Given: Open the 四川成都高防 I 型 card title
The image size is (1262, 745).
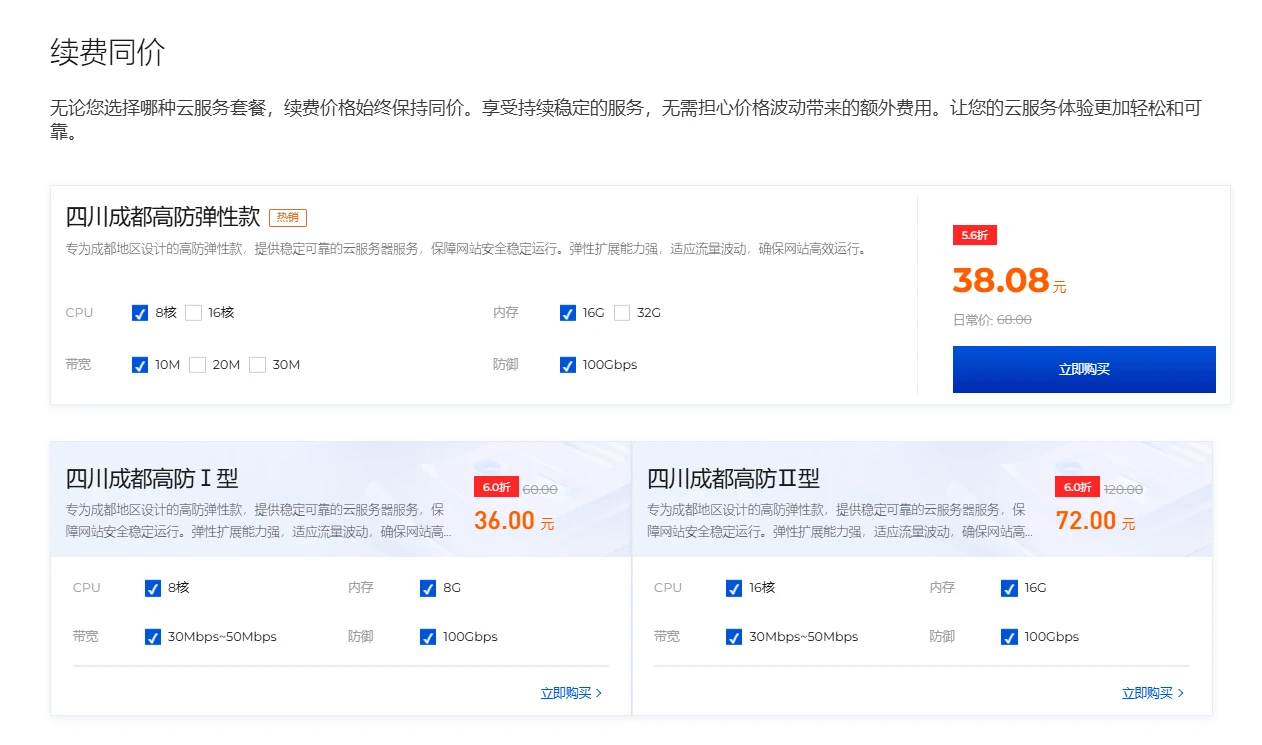Looking at the screenshot, I should [152, 478].
